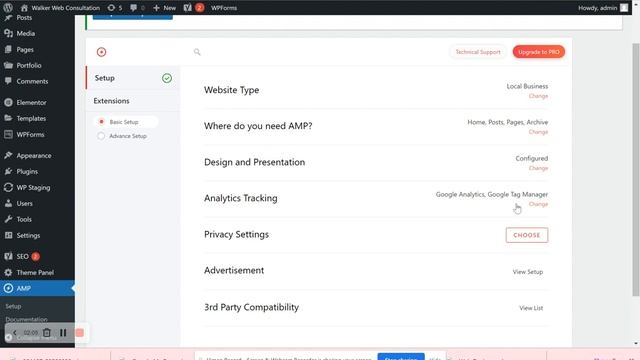This screenshot has height=360, width=640.
Task: Open Pages via its sidebar icon
Action: (x=8, y=49)
